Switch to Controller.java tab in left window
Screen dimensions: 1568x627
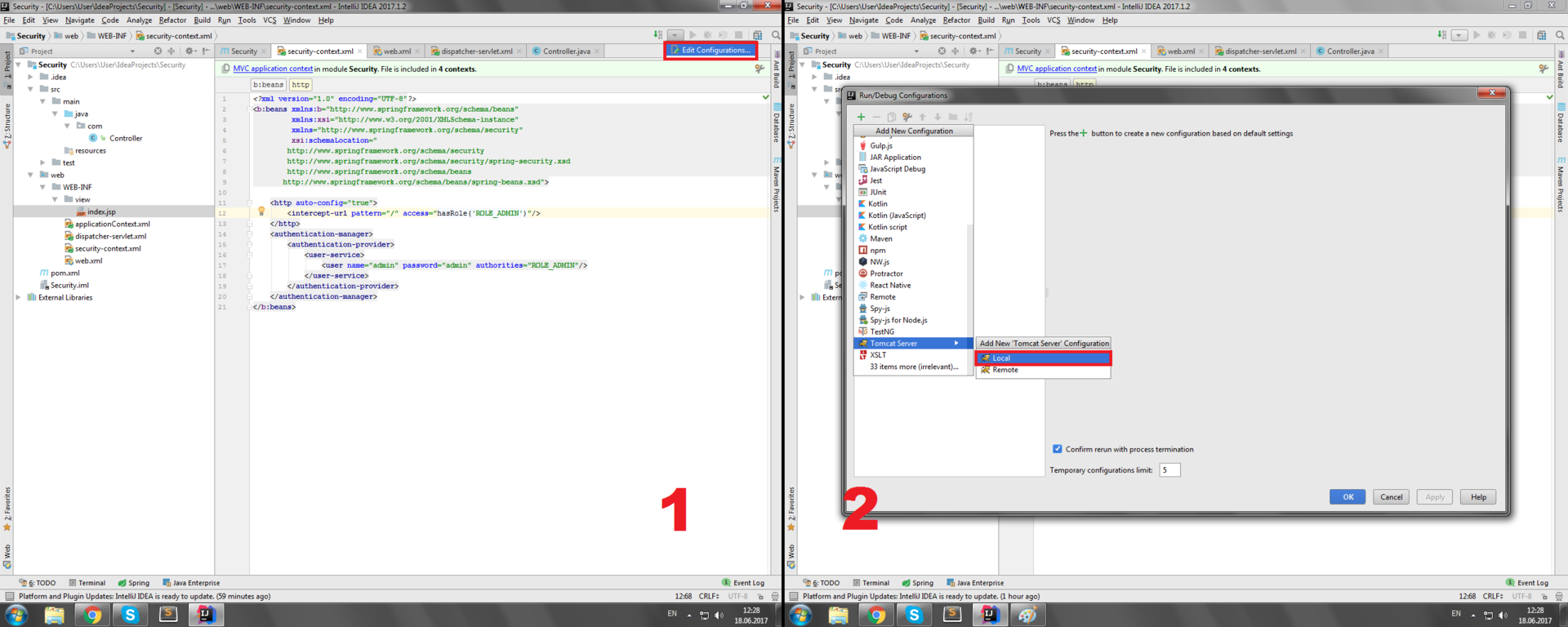[567, 51]
